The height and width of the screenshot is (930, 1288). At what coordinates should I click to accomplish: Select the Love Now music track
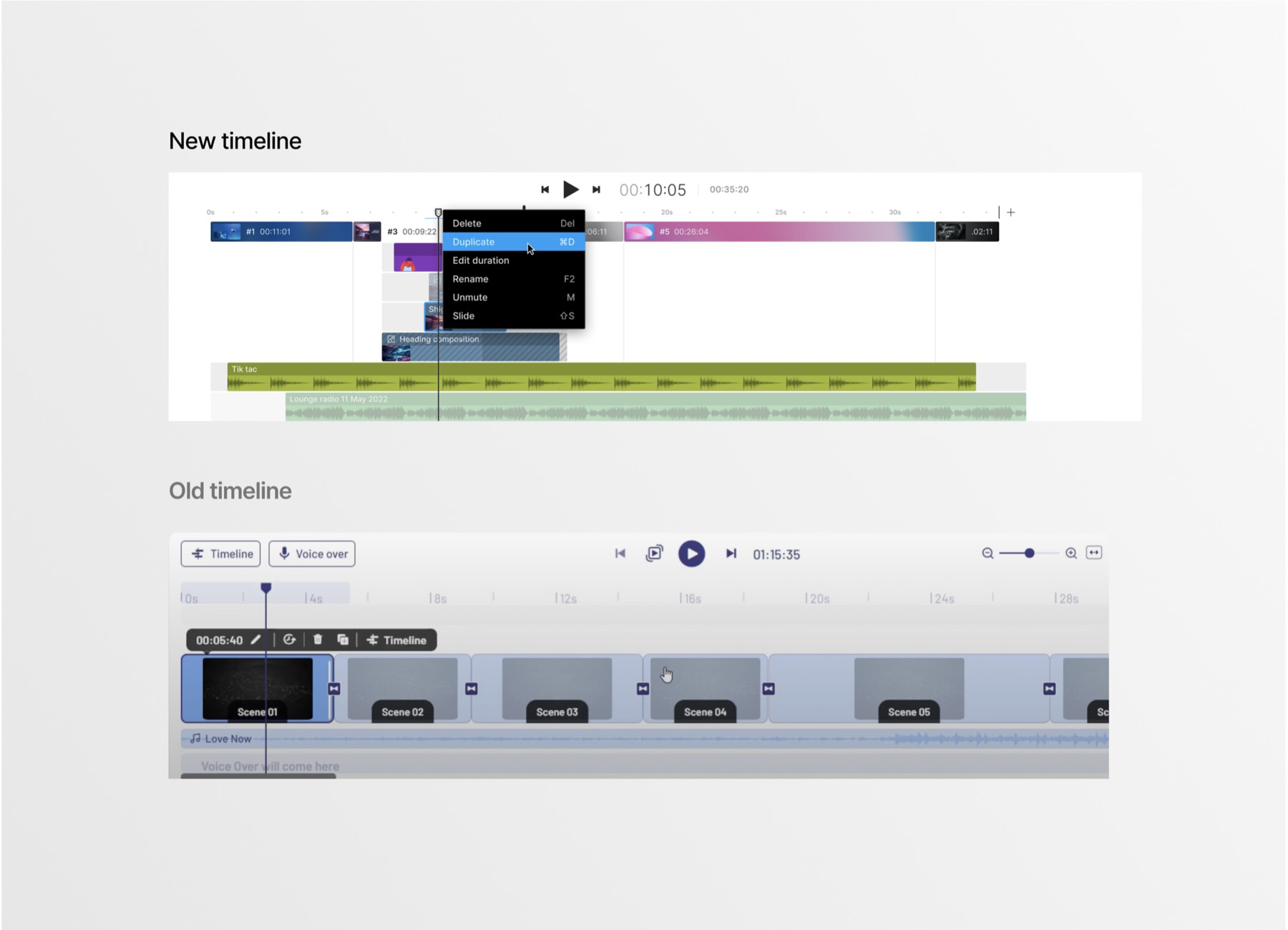[645, 739]
